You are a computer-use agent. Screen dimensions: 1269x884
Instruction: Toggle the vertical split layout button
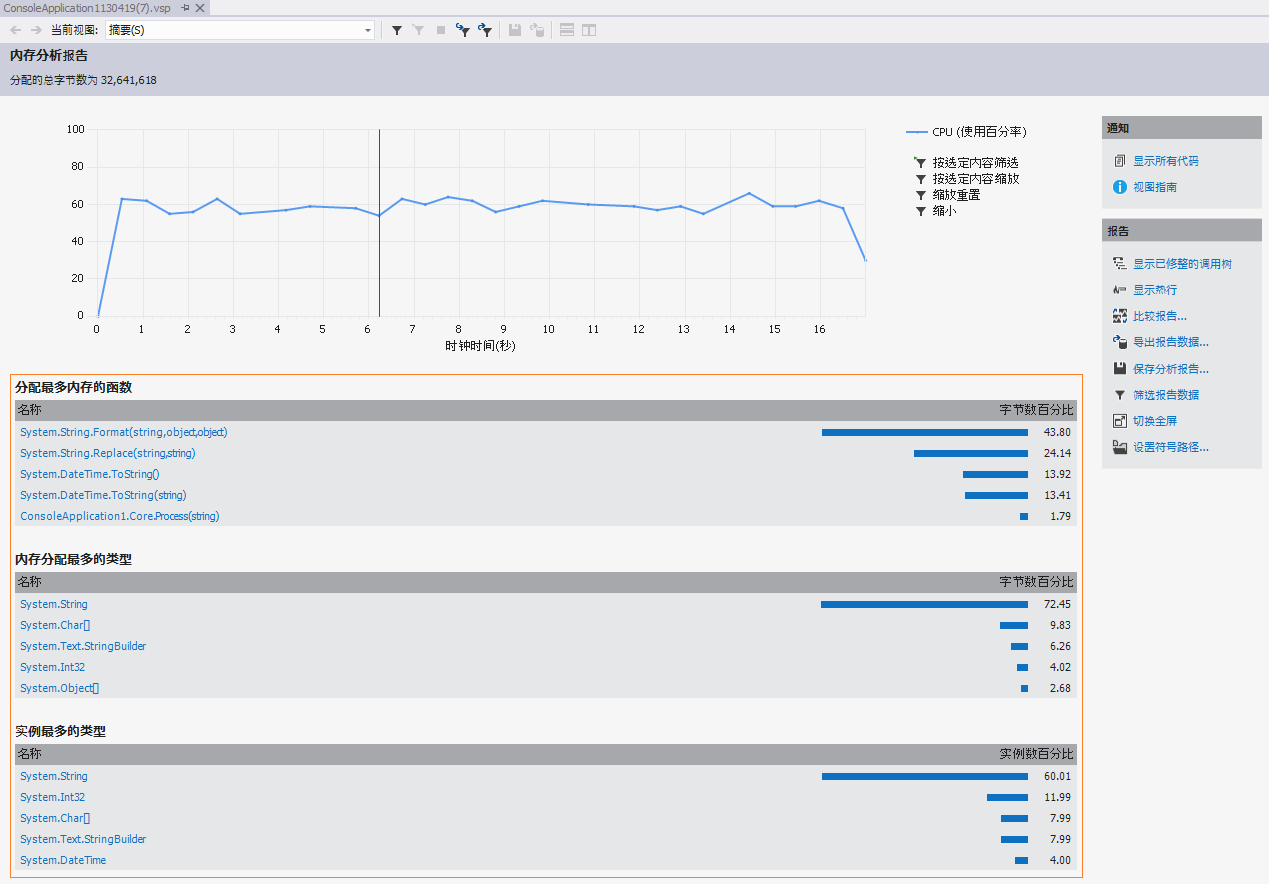589,30
